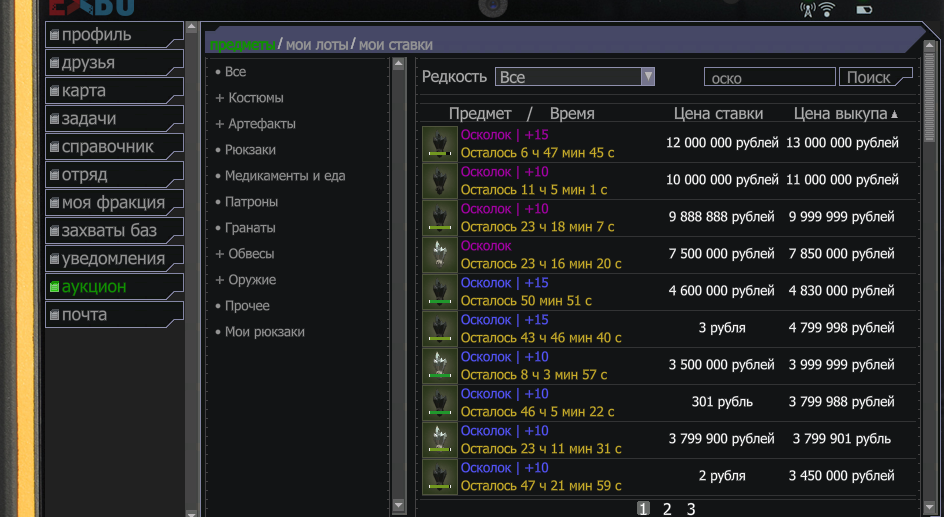This screenshot has height=517, width=944.
Task: Open the Редкость dropdown
Action: coord(574,76)
